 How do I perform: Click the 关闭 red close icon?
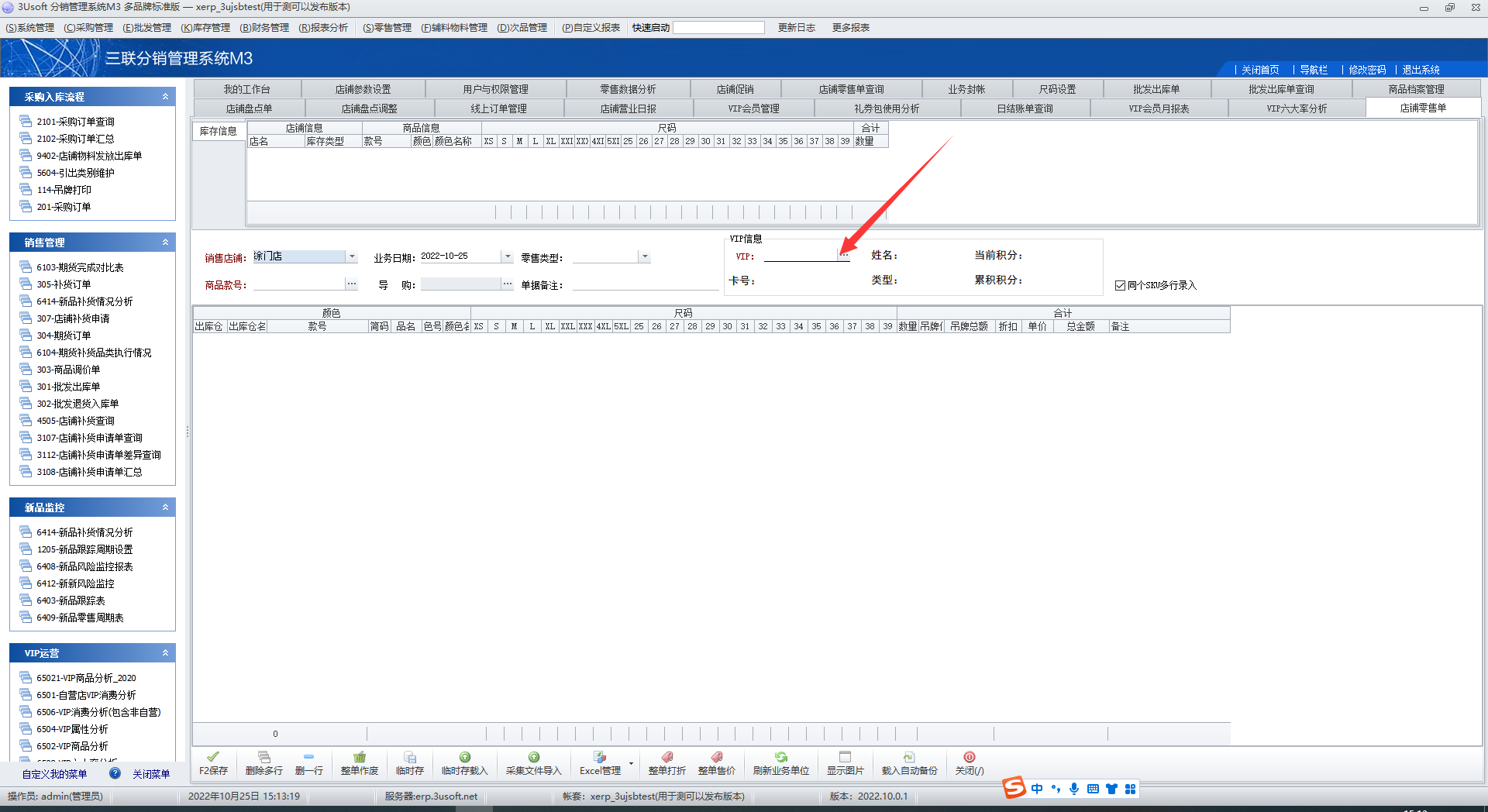point(970,757)
